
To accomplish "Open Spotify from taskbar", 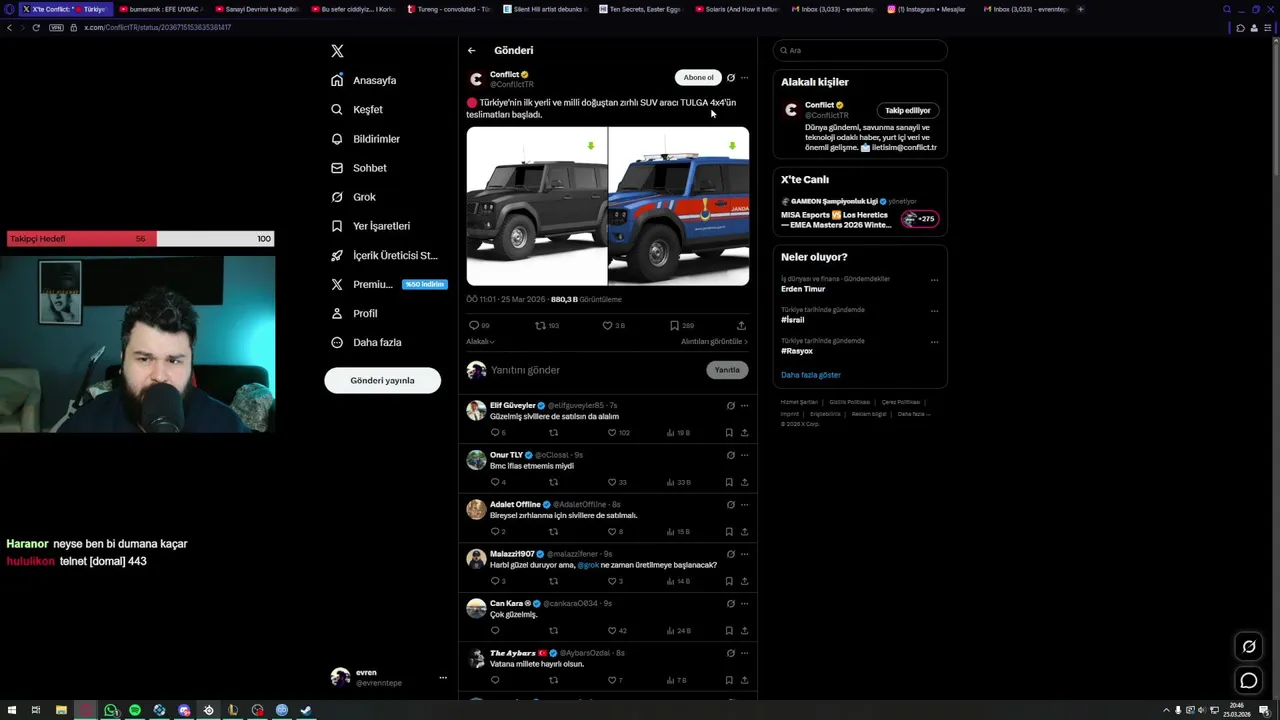I will point(135,710).
